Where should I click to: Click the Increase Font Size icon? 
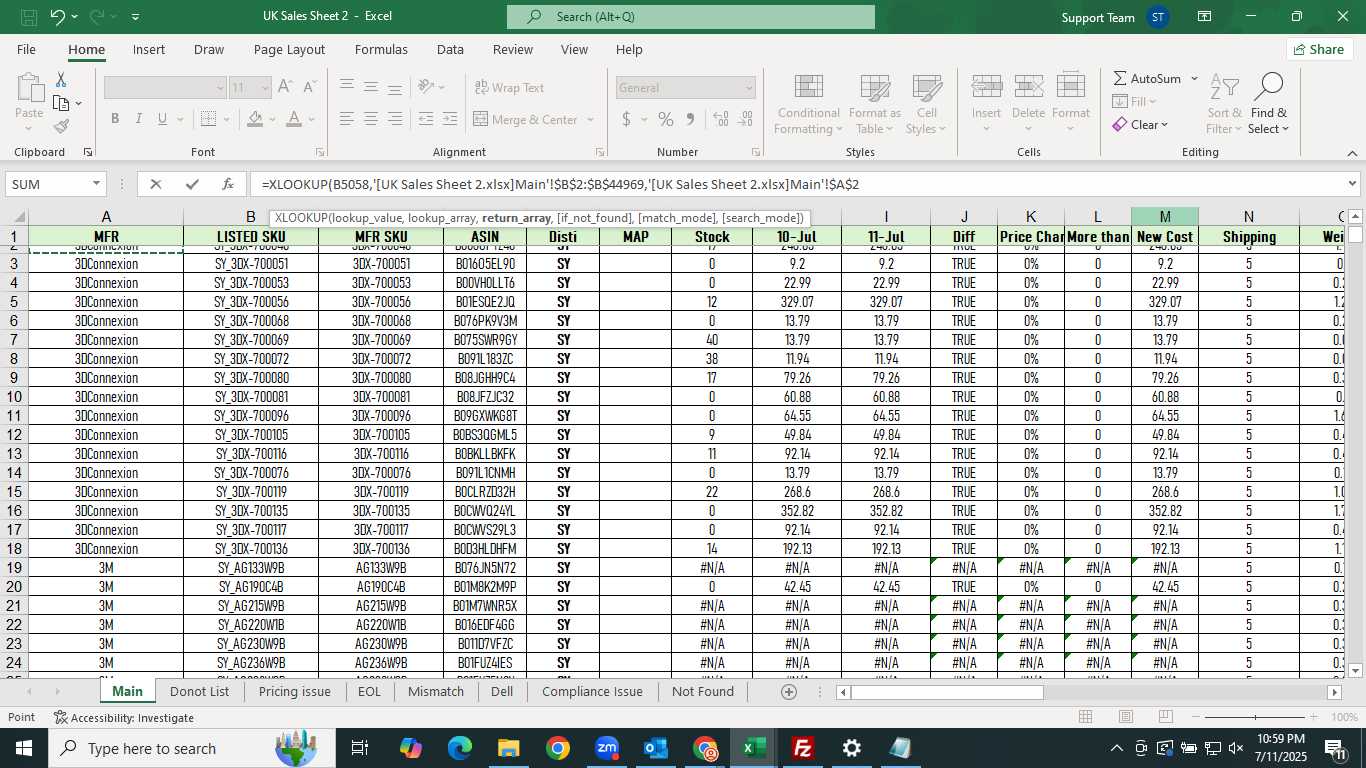click(285, 87)
